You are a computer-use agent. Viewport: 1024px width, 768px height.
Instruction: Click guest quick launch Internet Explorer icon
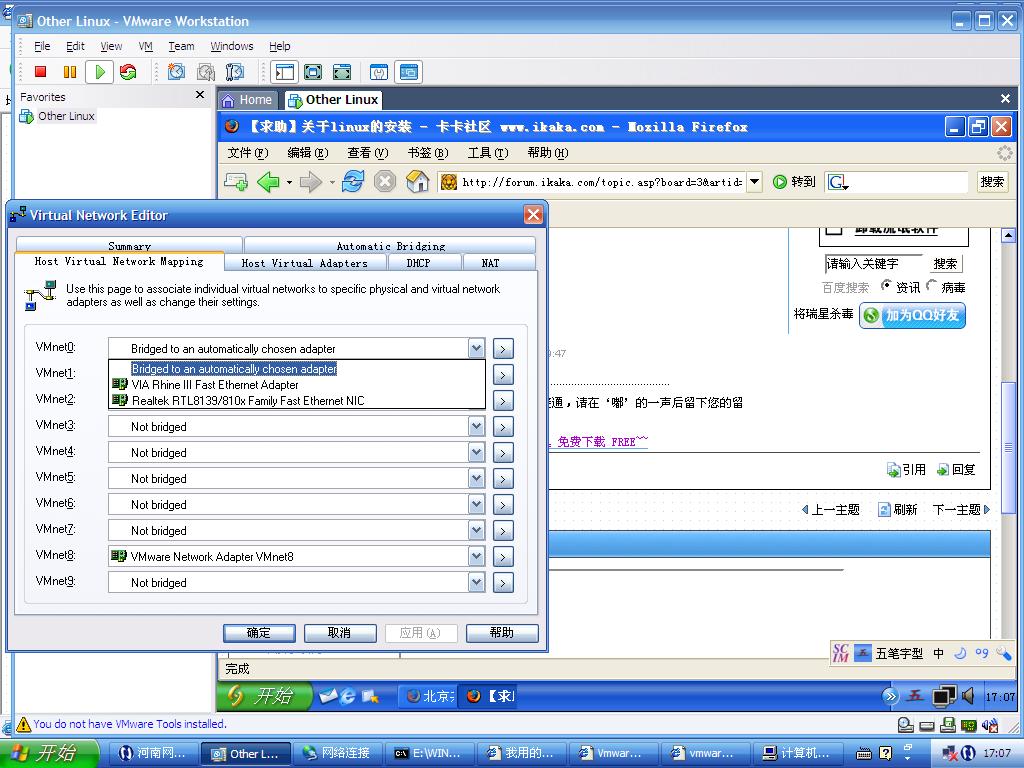pos(348,697)
